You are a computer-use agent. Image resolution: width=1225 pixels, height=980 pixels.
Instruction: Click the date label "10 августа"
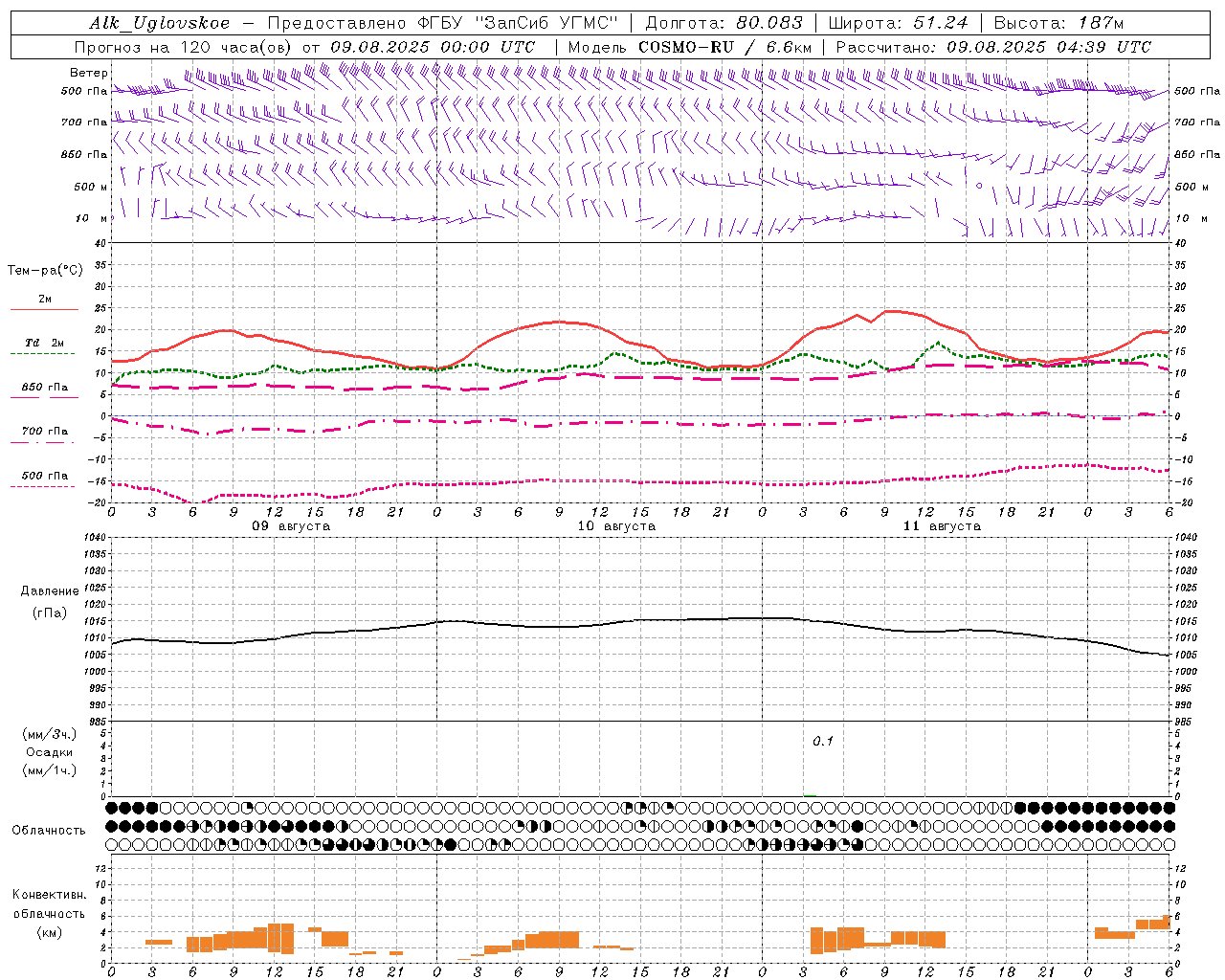click(x=616, y=526)
